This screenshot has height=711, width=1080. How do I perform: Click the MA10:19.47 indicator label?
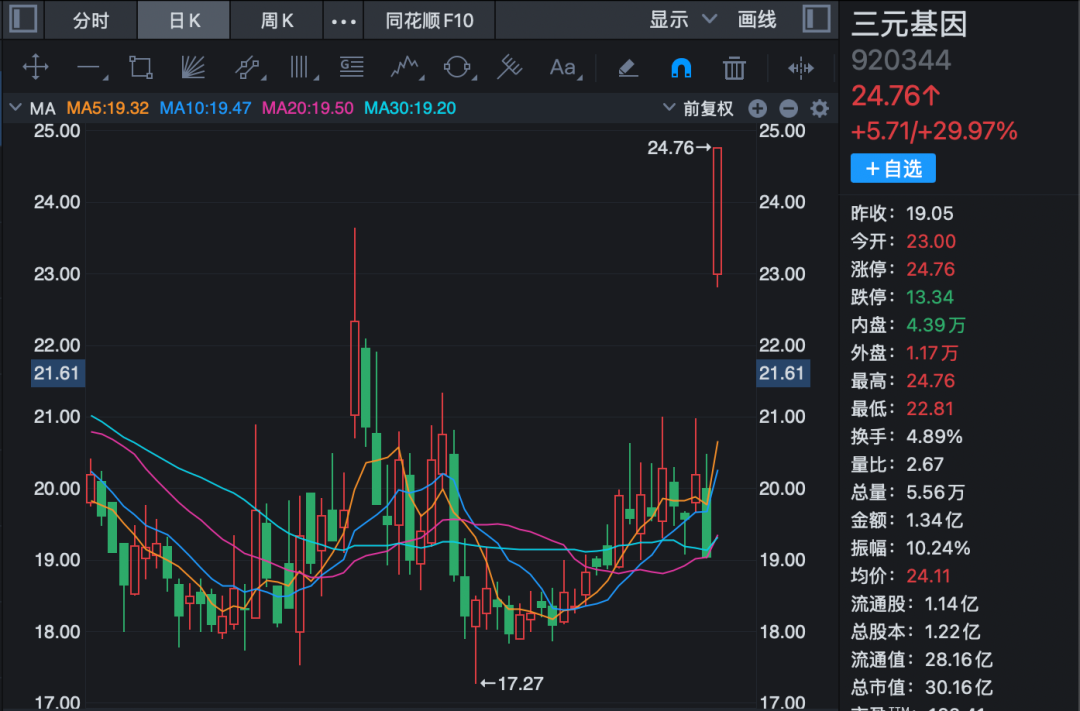point(205,108)
